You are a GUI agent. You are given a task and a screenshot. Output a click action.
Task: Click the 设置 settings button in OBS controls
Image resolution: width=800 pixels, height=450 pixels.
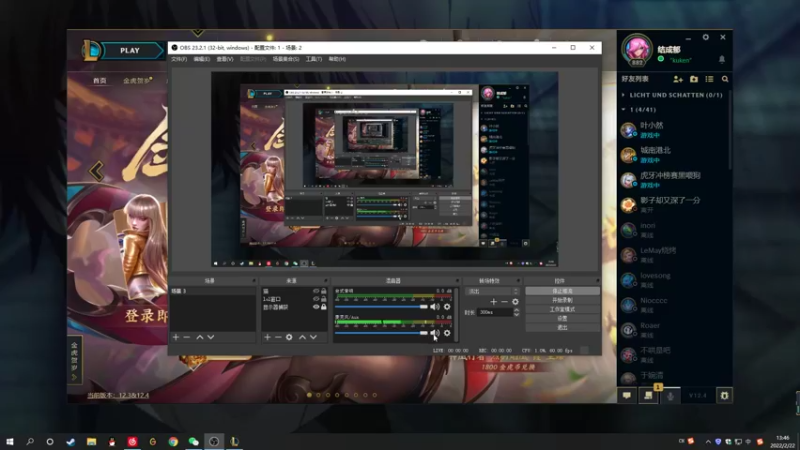coord(562,318)
